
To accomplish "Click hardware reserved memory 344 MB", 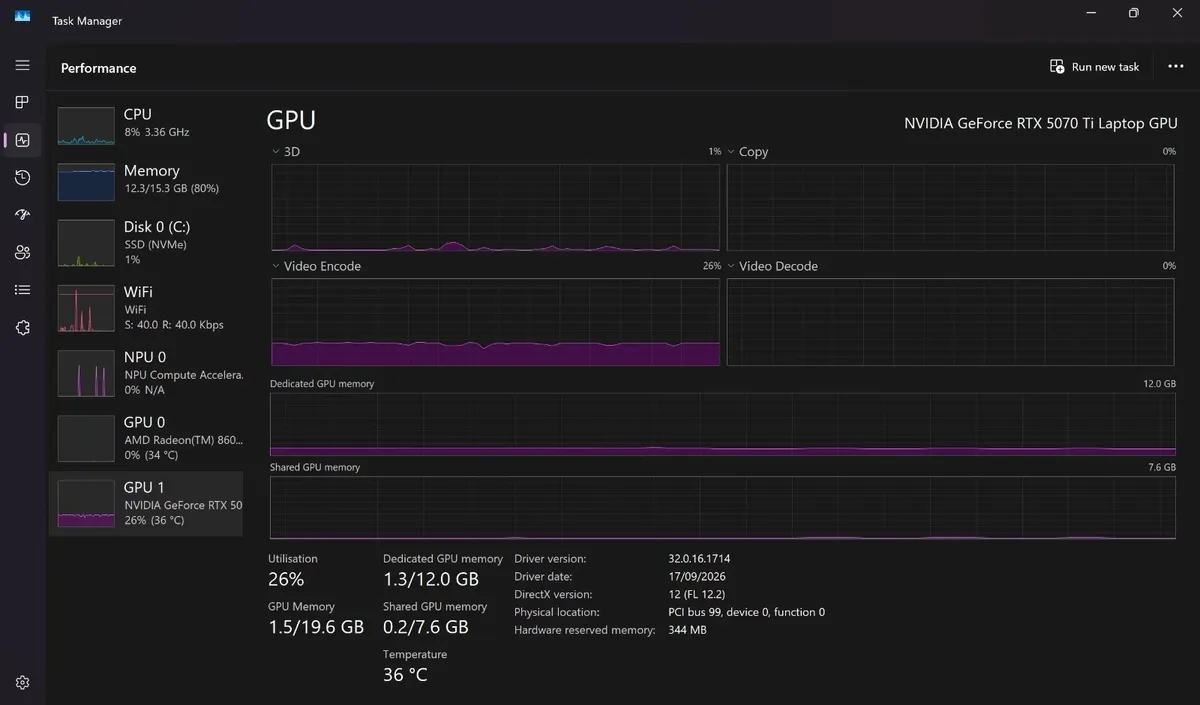I will [687, 630].
